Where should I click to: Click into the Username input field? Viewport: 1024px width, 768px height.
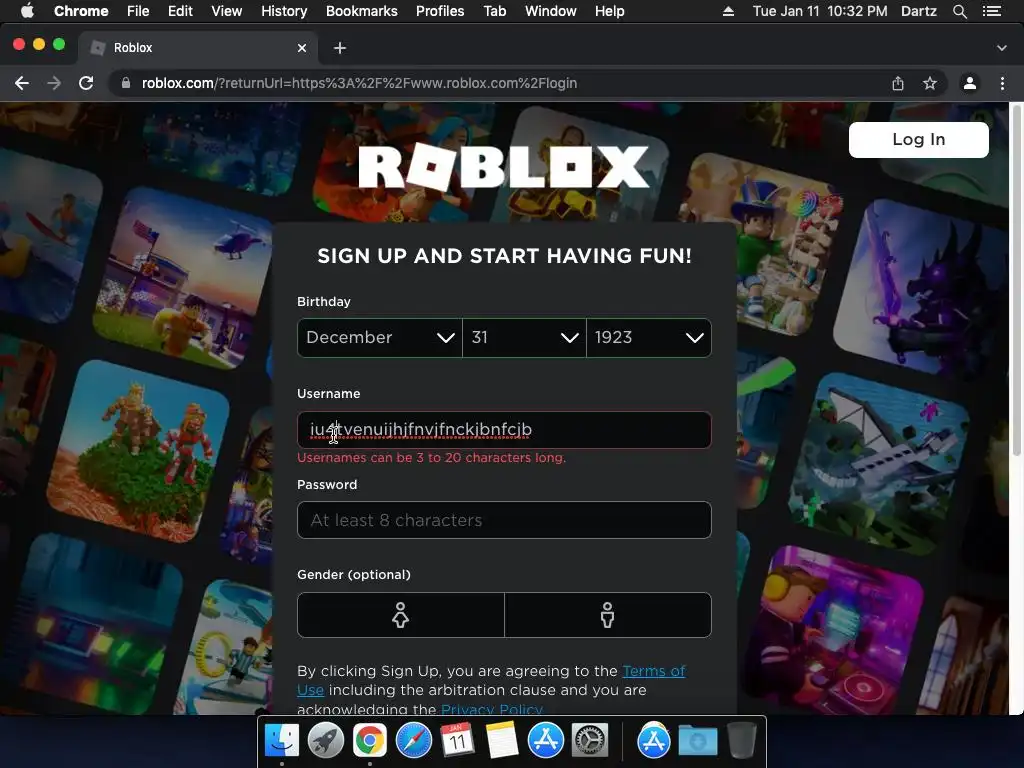504,430
